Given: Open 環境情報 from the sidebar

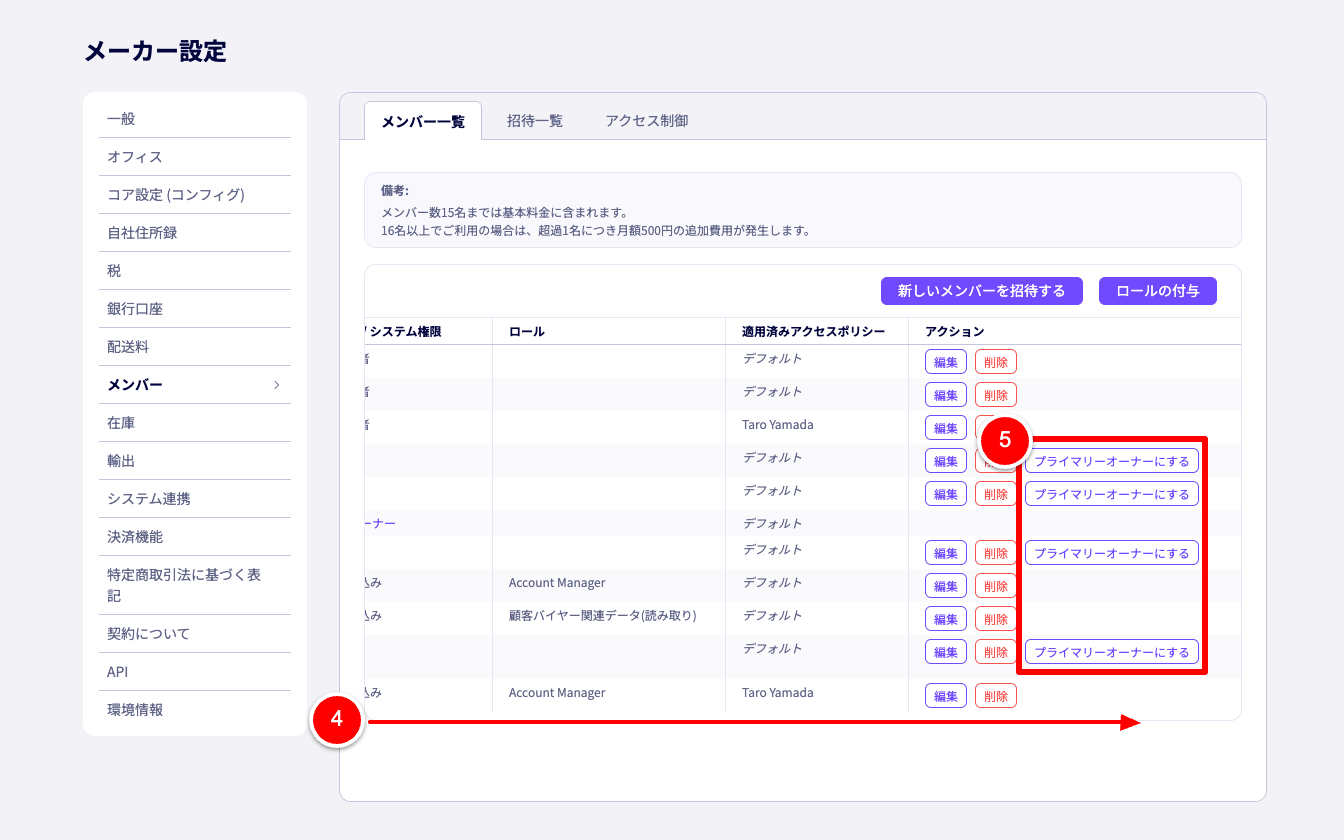Looking at the screenshot, I should click(x=135, y=710).
